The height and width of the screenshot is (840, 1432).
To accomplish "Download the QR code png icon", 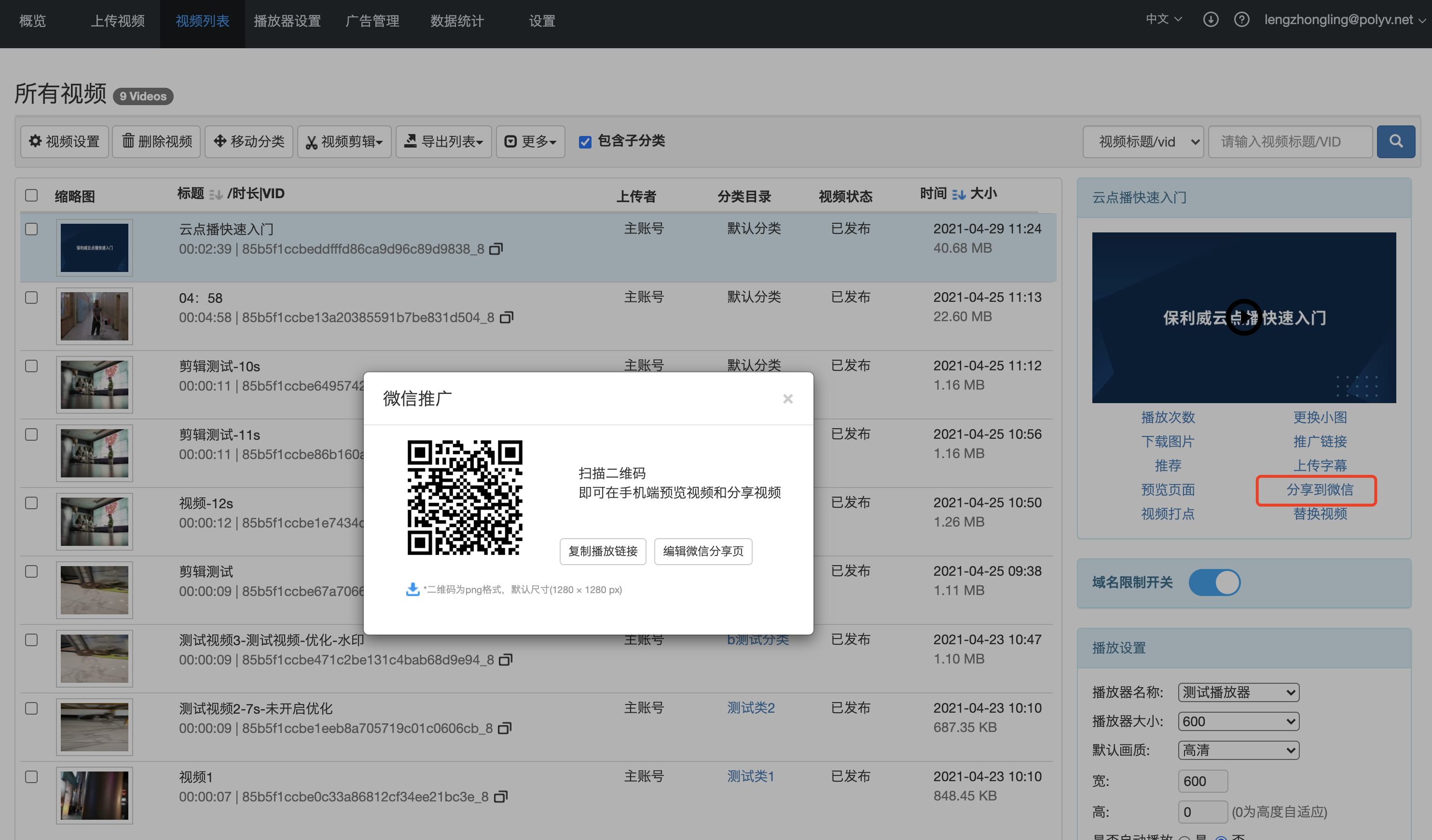I will (x=413, y=589).
